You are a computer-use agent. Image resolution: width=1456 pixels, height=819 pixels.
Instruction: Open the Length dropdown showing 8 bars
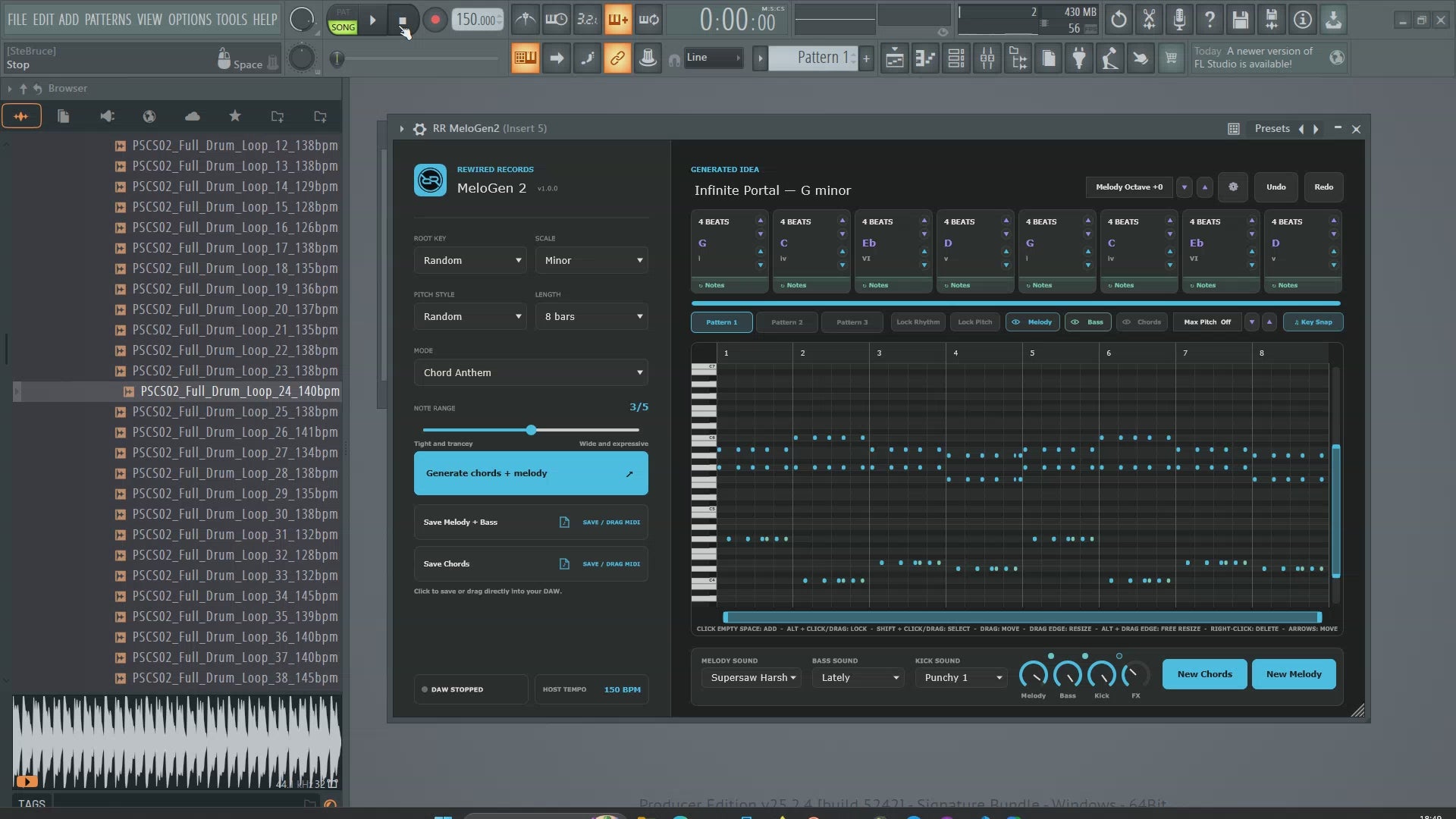tap(591, 317)
